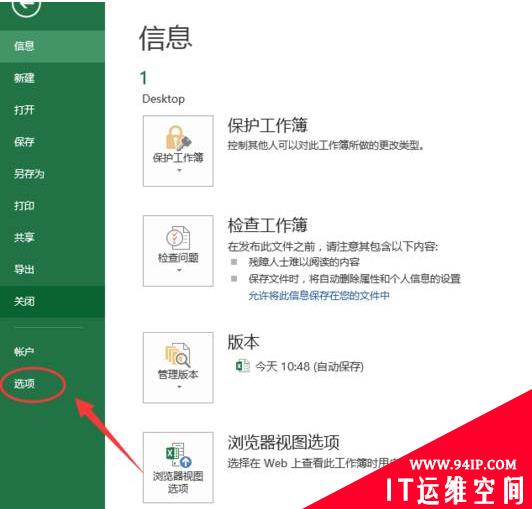The image size is (532, 509).
Task: Expand the 管理版本 dropdown arrow
Action: (x=179, y=387)
